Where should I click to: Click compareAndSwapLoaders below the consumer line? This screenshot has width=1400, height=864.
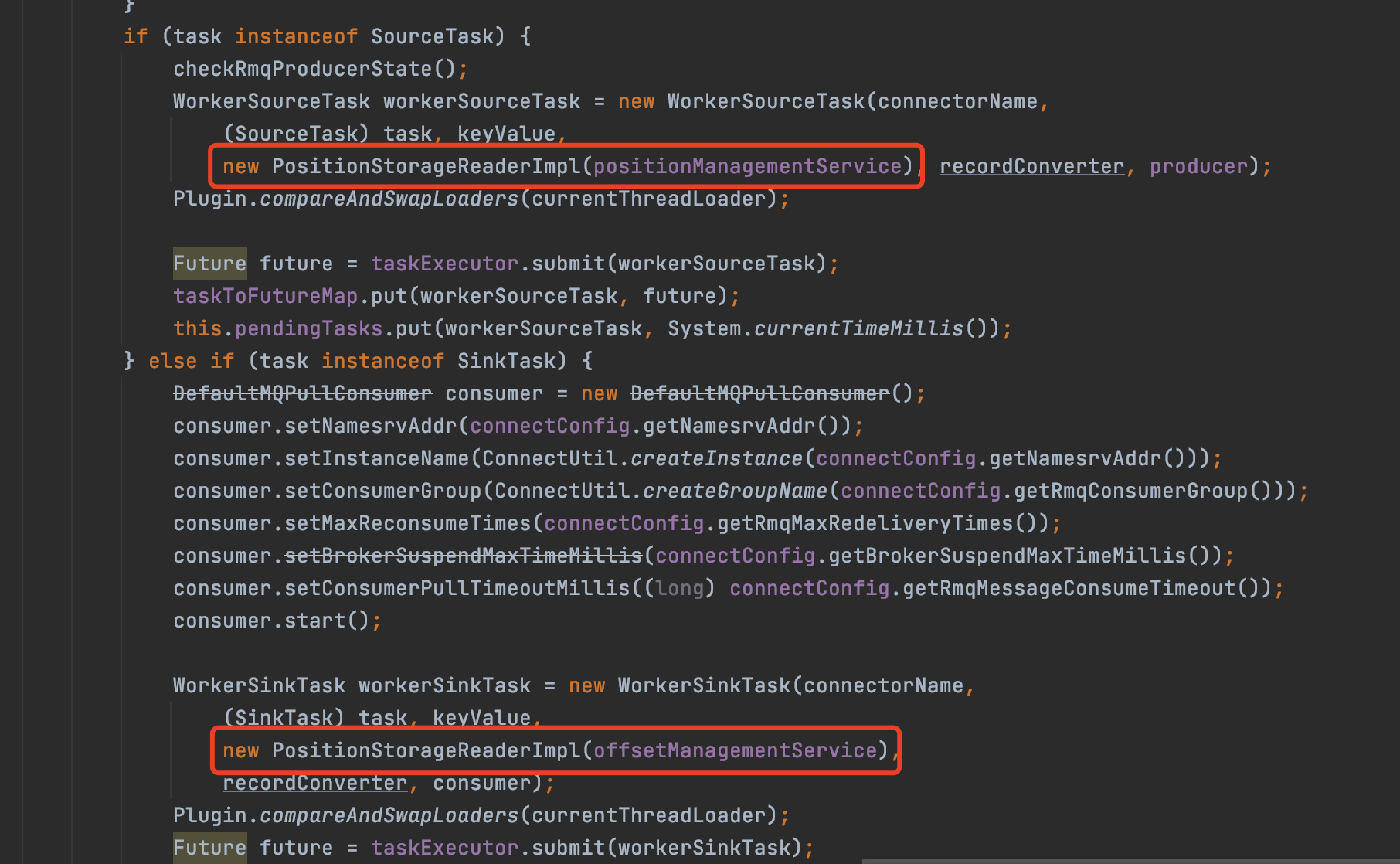tap(389, 815)
